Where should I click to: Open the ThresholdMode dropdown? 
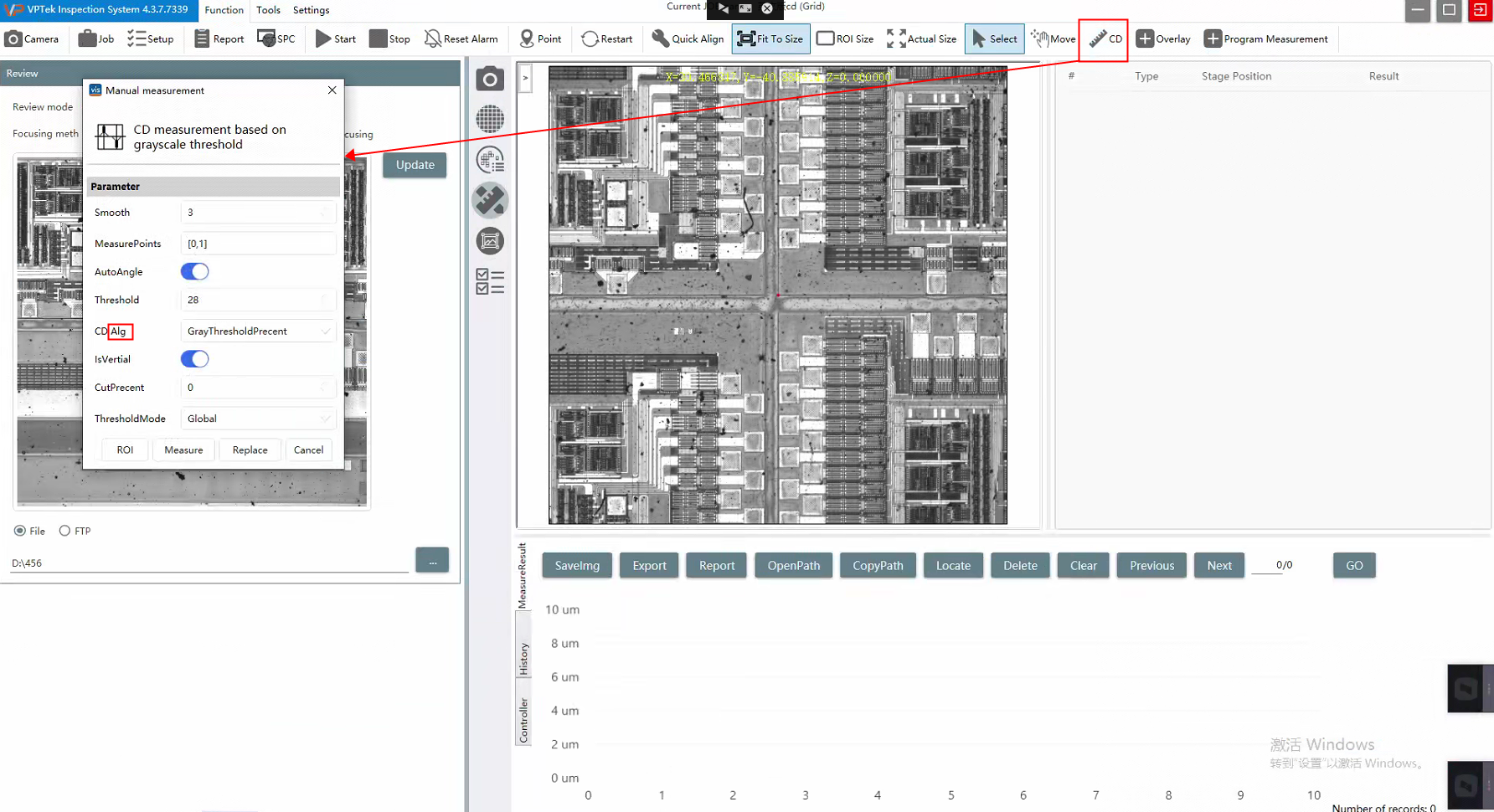pyautogui.click(x=258, y=419)
